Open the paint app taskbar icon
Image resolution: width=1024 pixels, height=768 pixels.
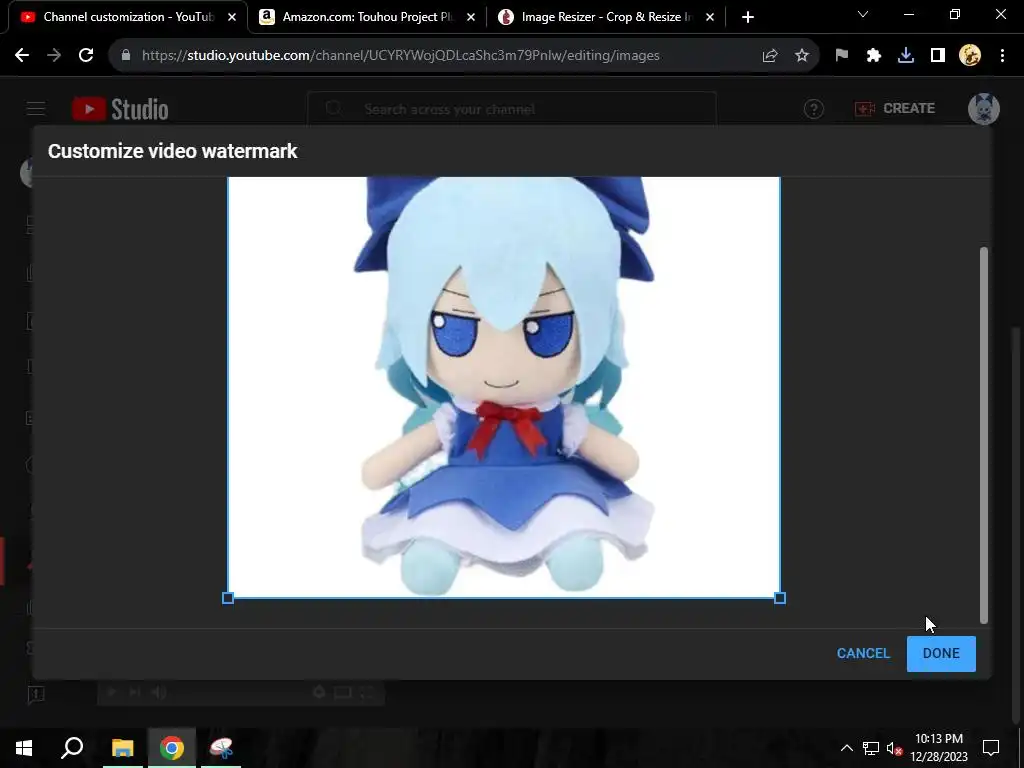pos(221,748)
